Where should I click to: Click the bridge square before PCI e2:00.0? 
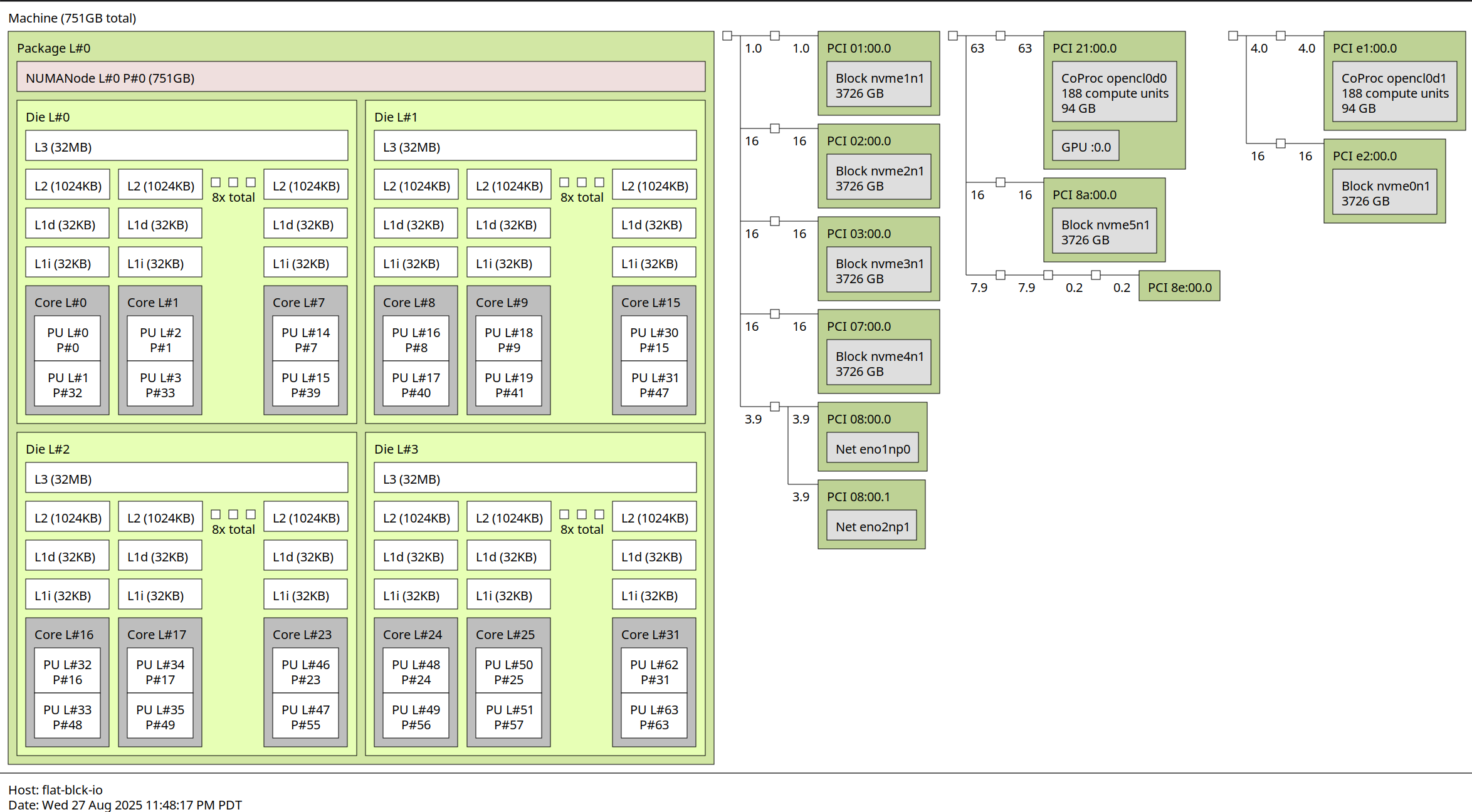pyautogui.click(x=1281, y=143)
